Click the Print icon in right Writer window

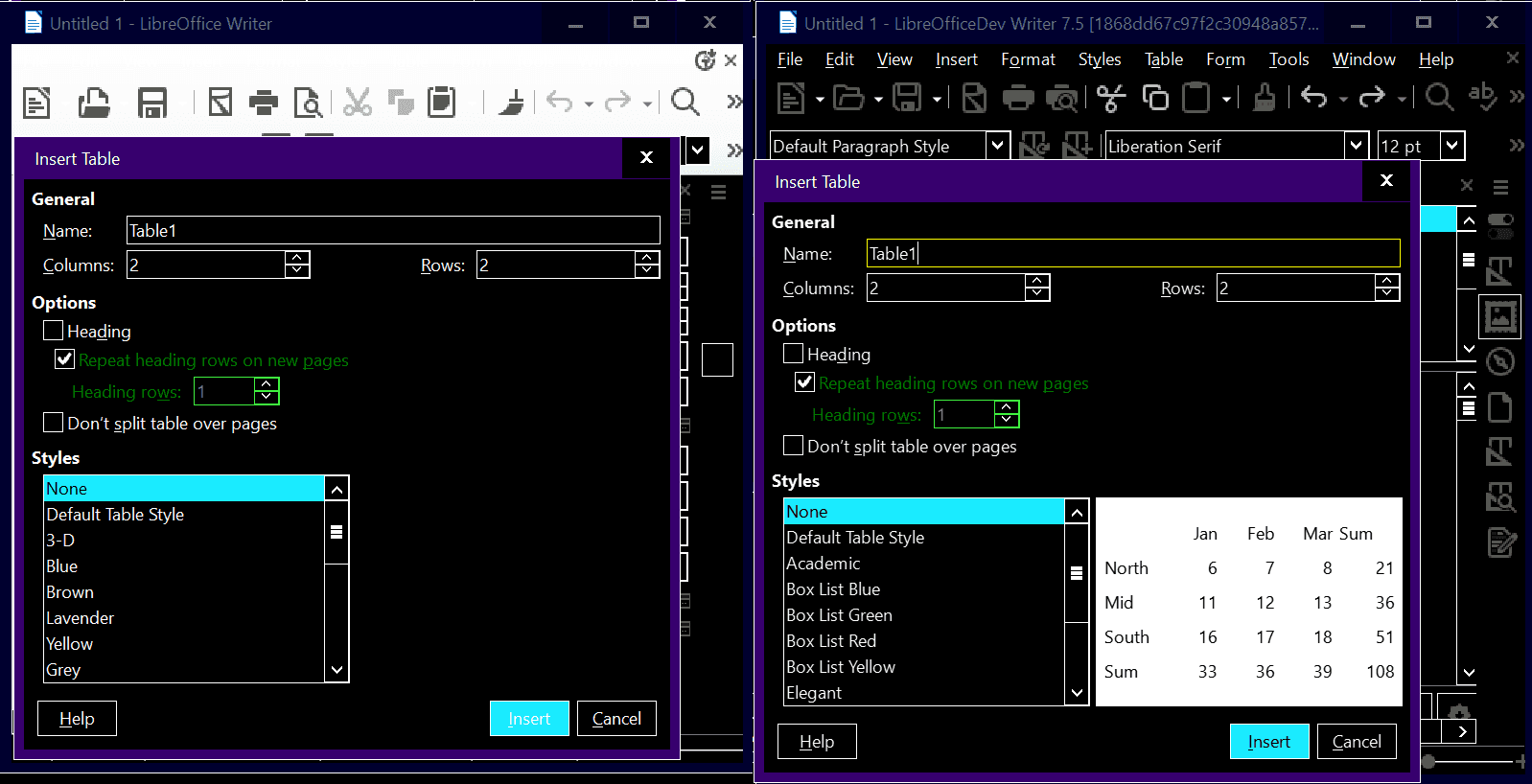[1017, 98]
